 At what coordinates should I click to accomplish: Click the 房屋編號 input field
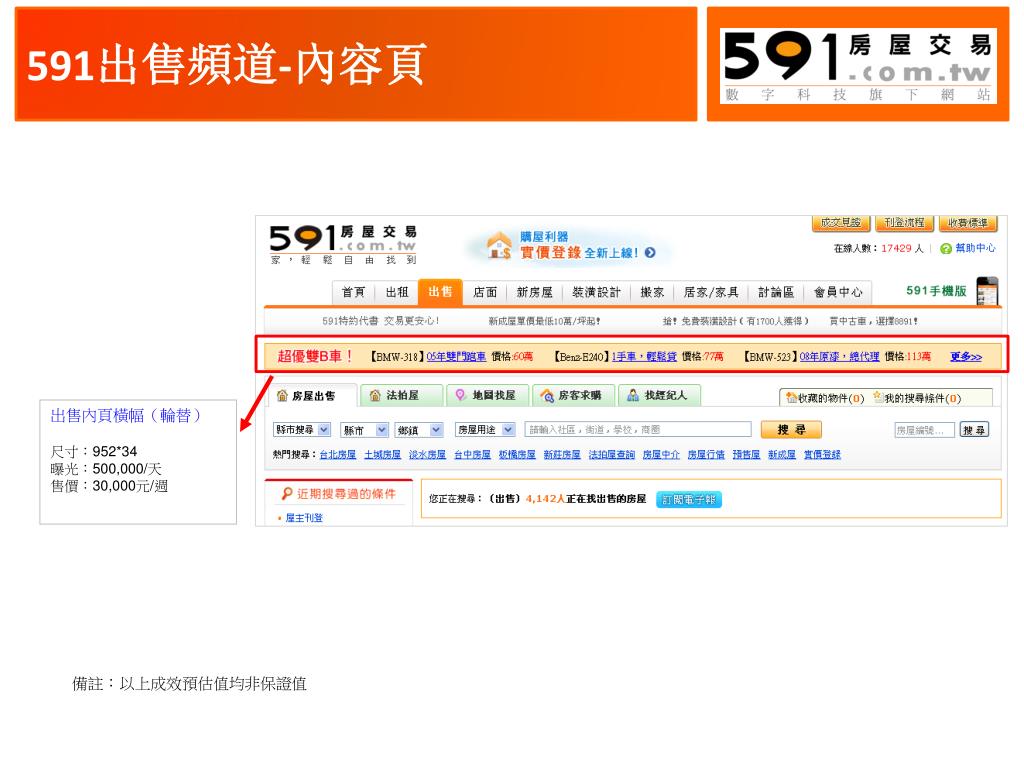click(924, 430)
